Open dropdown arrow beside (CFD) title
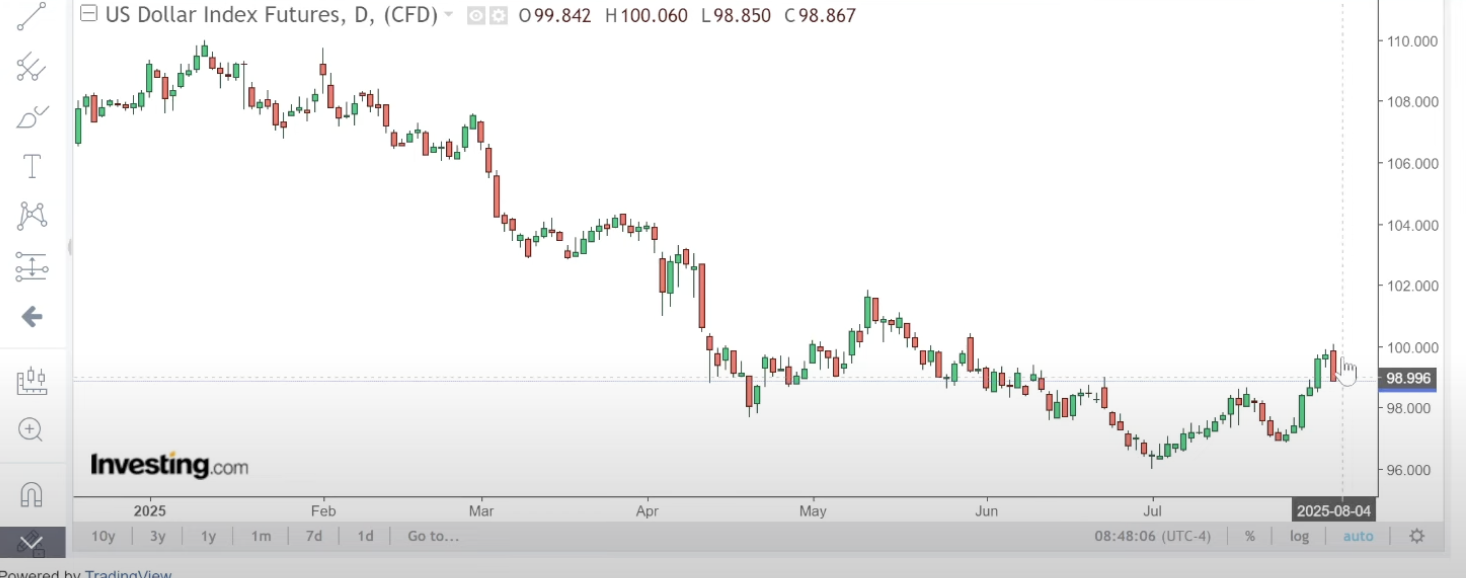1466x578 pixels. [448, 15]
